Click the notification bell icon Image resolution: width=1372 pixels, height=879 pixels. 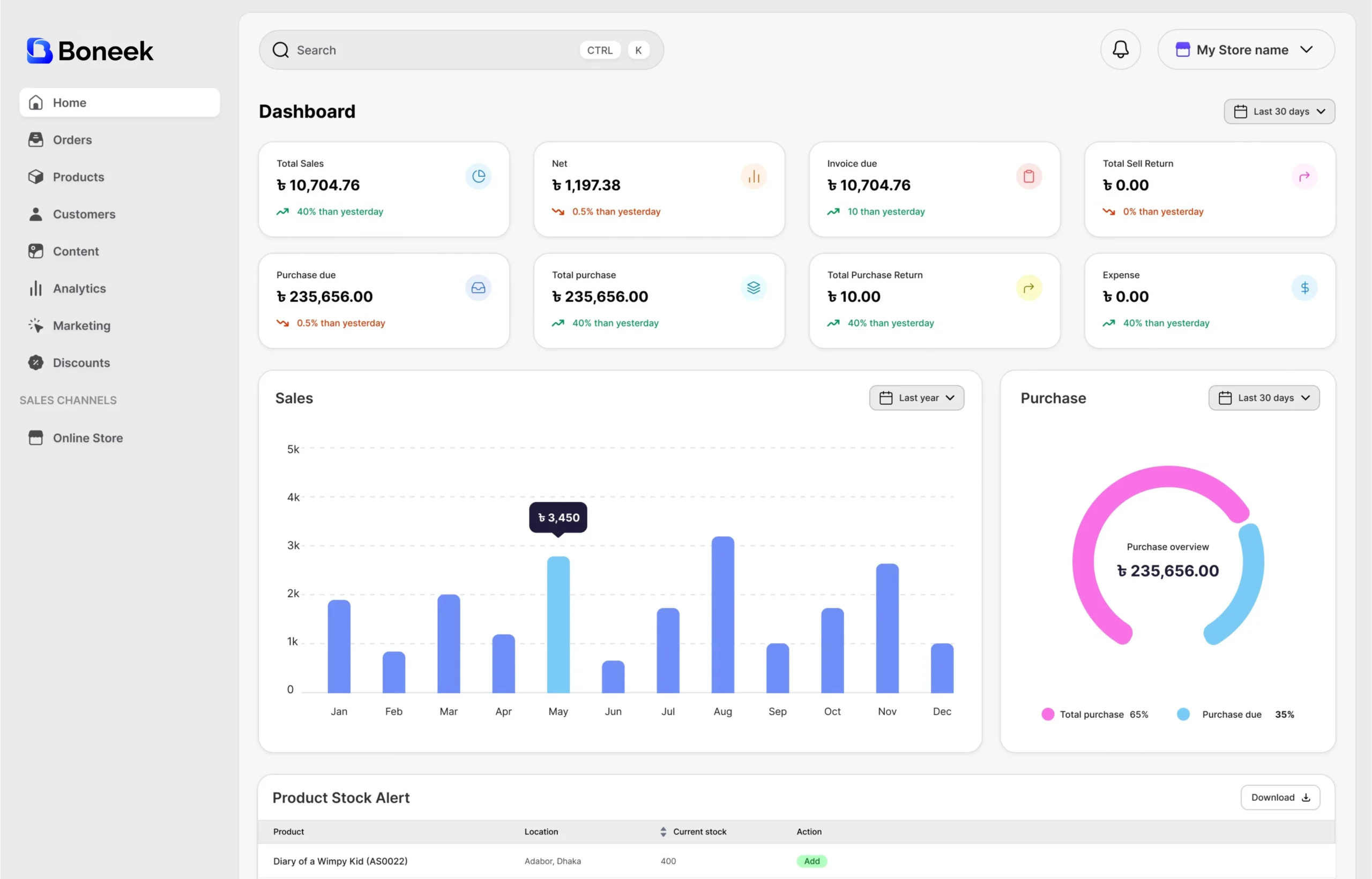pyautogui.click(x=1120, y=50)
